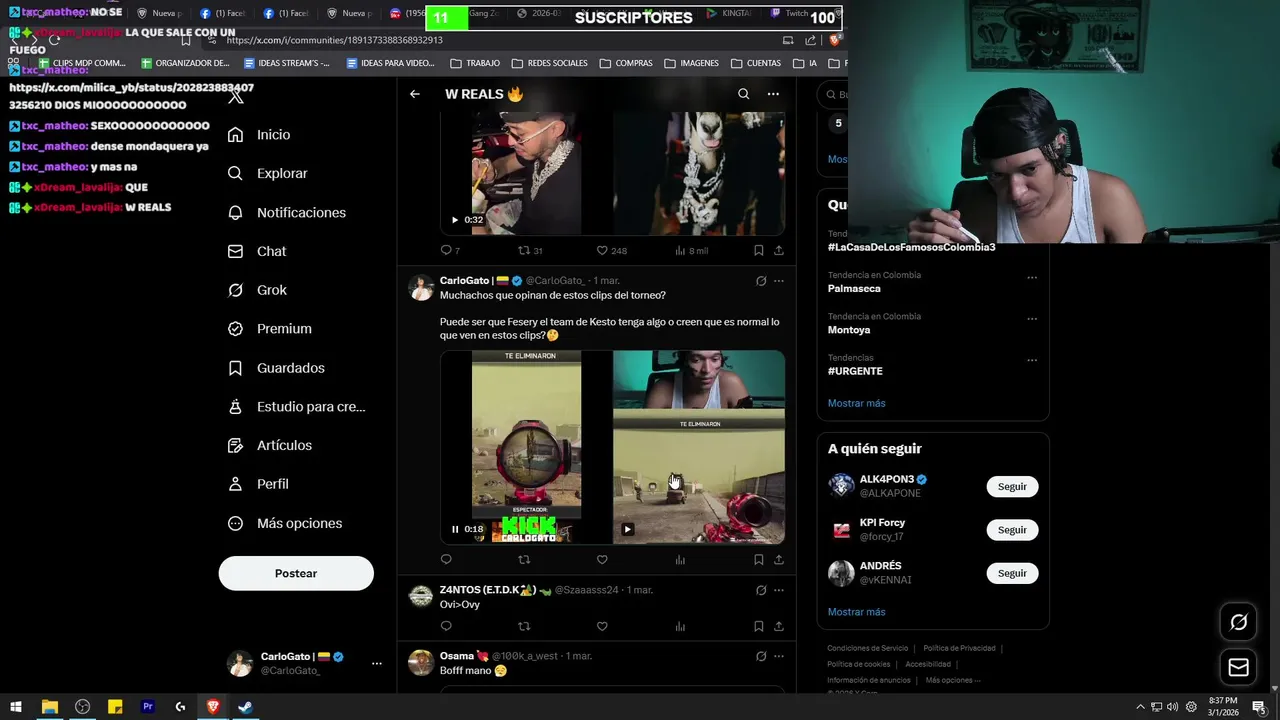The image size is (1280, 720).
Task: Open Perfil in the sidebar
Action: click(x=258, y=484)
